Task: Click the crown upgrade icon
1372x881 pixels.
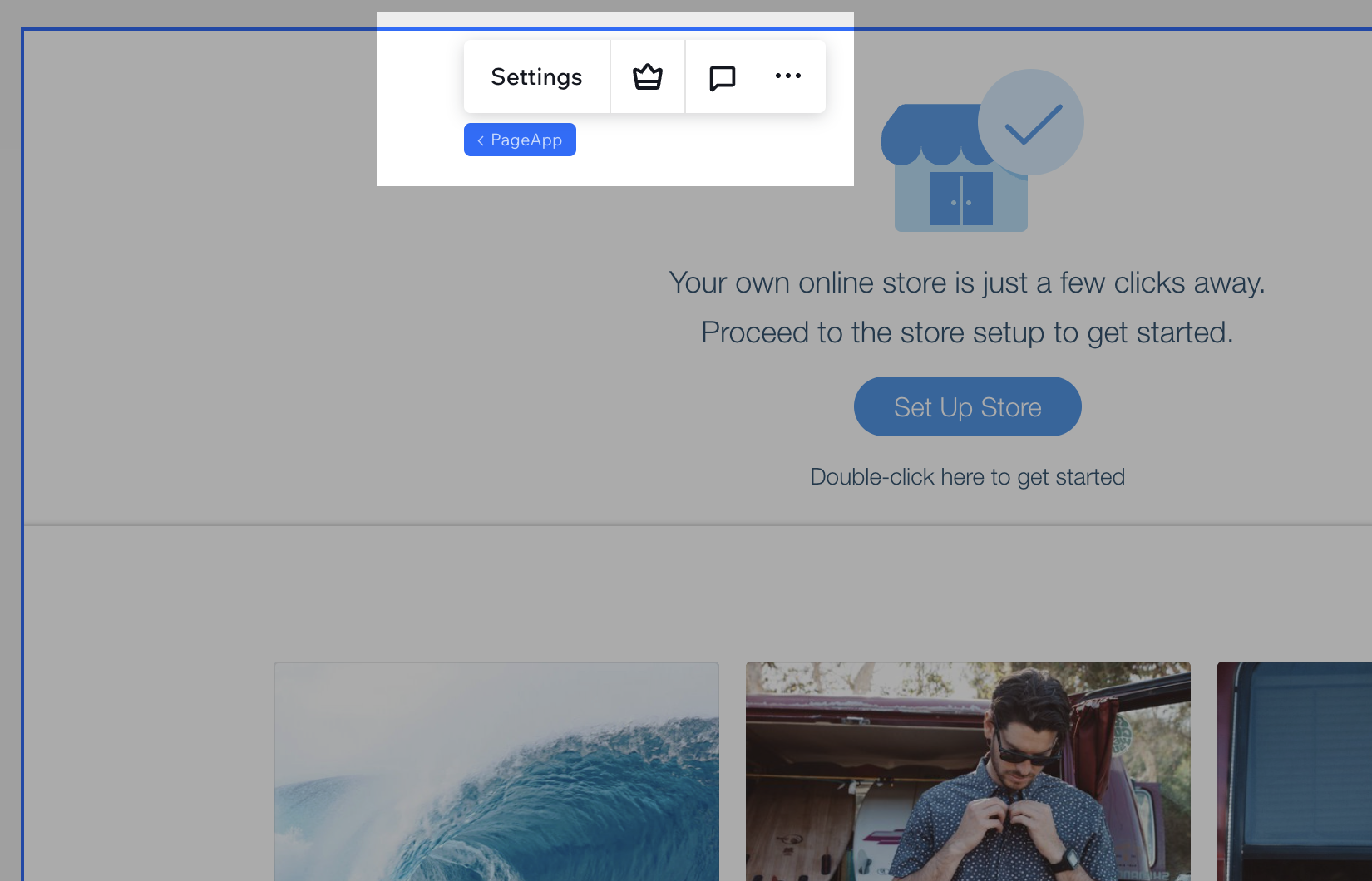Action: [x=647, y=76]
